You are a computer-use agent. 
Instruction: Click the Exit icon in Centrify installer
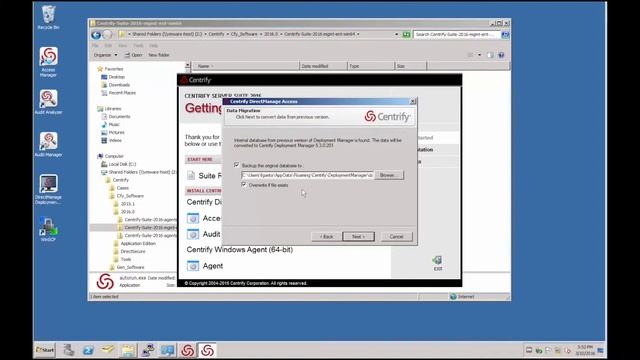coord(438,263)
